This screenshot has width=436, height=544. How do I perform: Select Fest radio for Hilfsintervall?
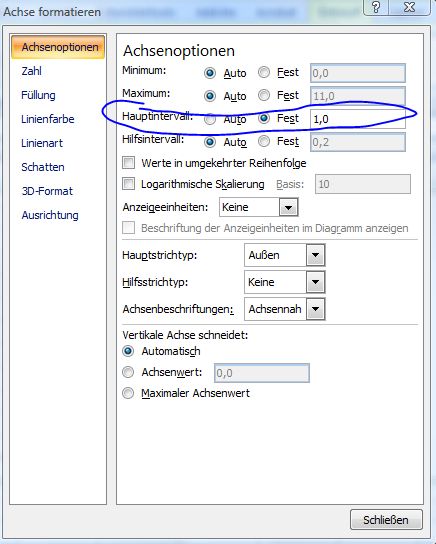click(264, 141)
